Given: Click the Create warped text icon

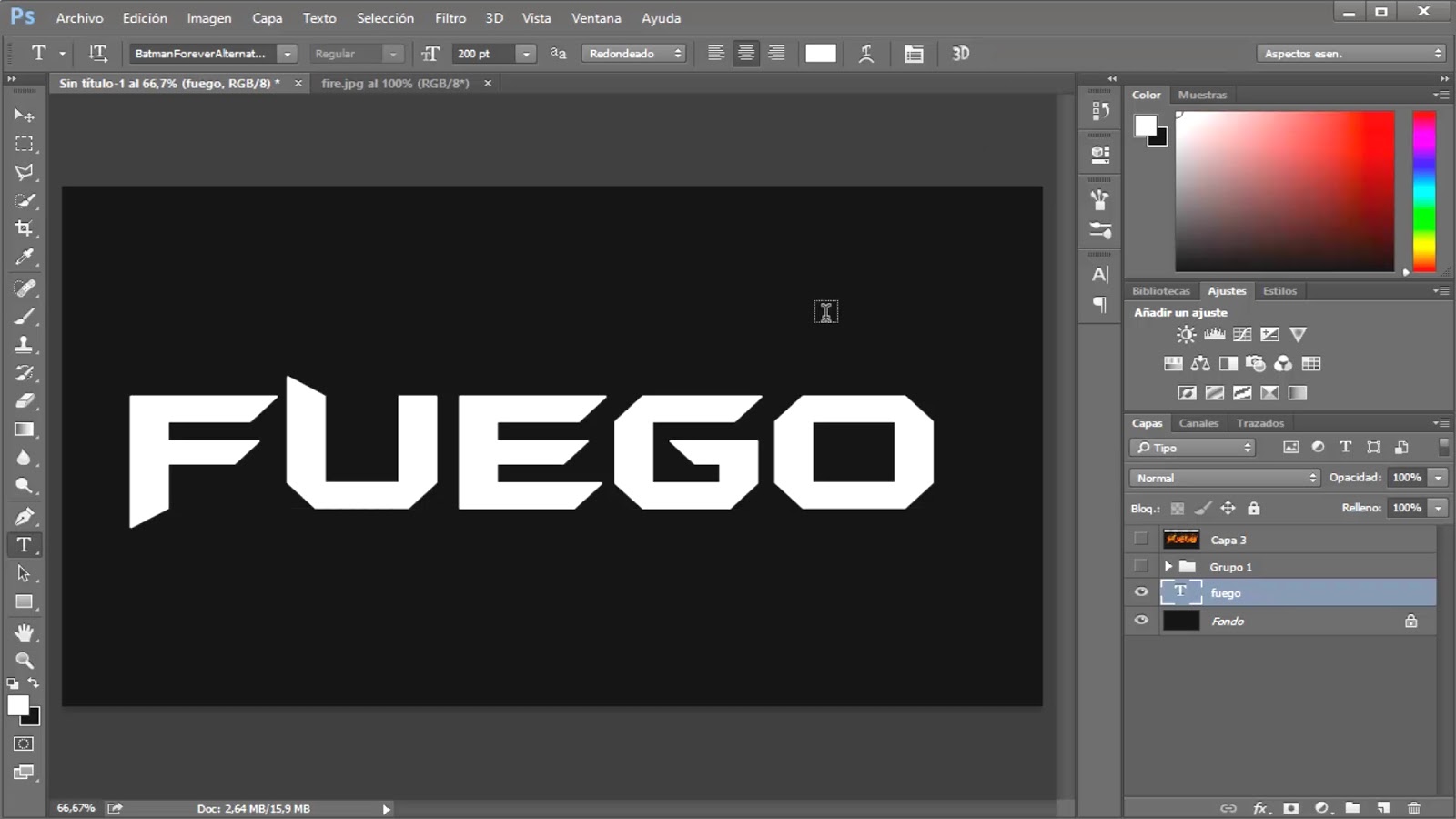Looking at the screenshot, I should tap(866, 54).
